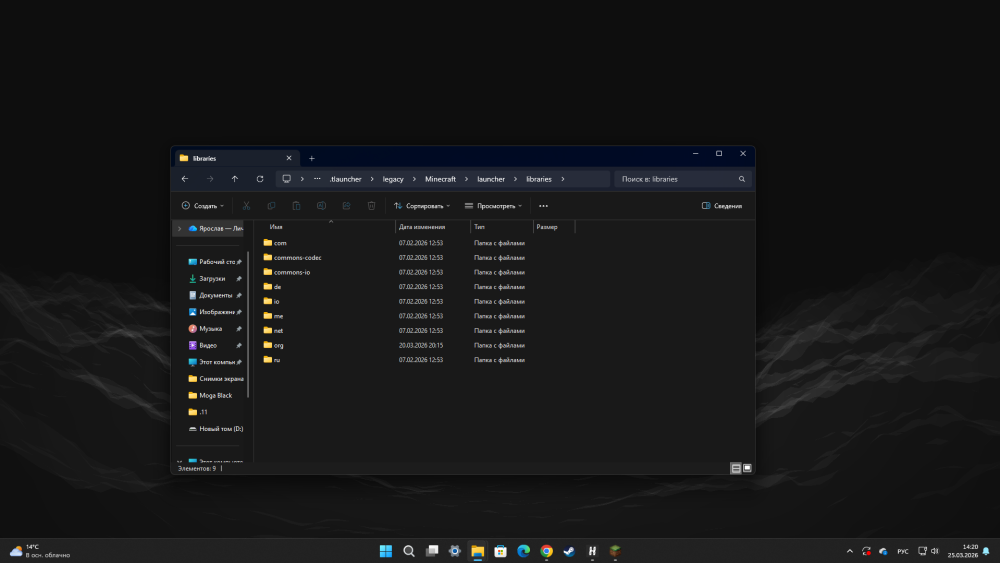Viewport: 1000px width, 563px height.
Task: Open Microsoft Edge from taskbar
Action: (524, 551)
